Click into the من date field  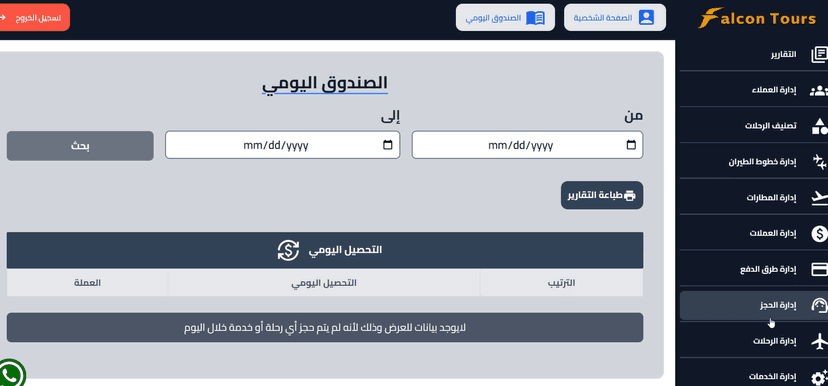(x=527, y=145)
